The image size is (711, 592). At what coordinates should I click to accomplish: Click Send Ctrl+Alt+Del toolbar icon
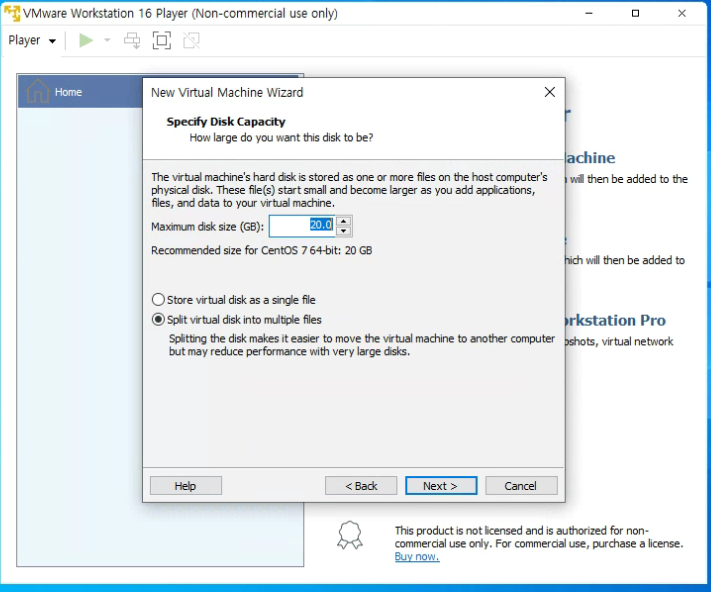tap(132, 40)
